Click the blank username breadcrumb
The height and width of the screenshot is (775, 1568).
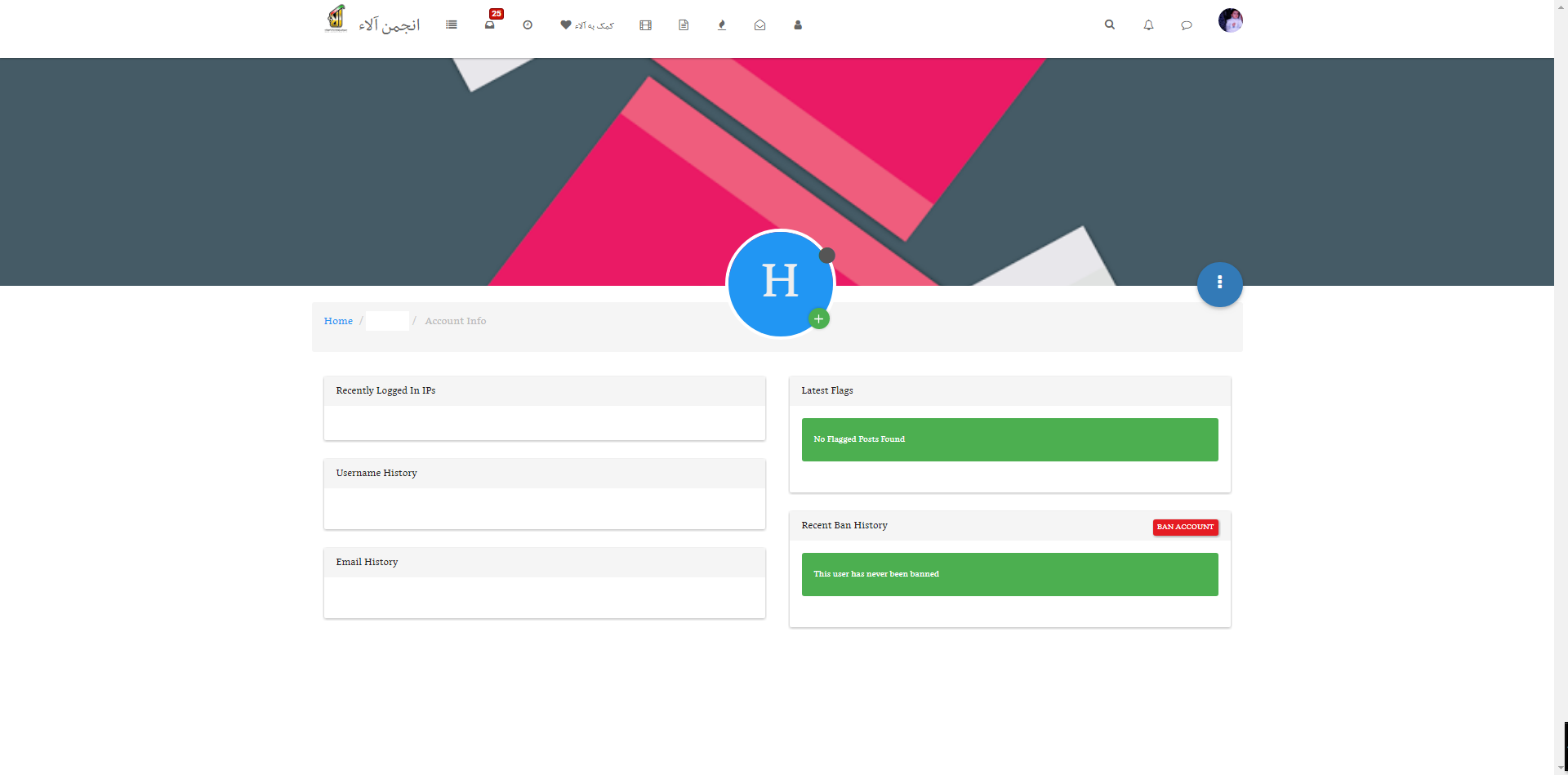(x=387, y=321)
